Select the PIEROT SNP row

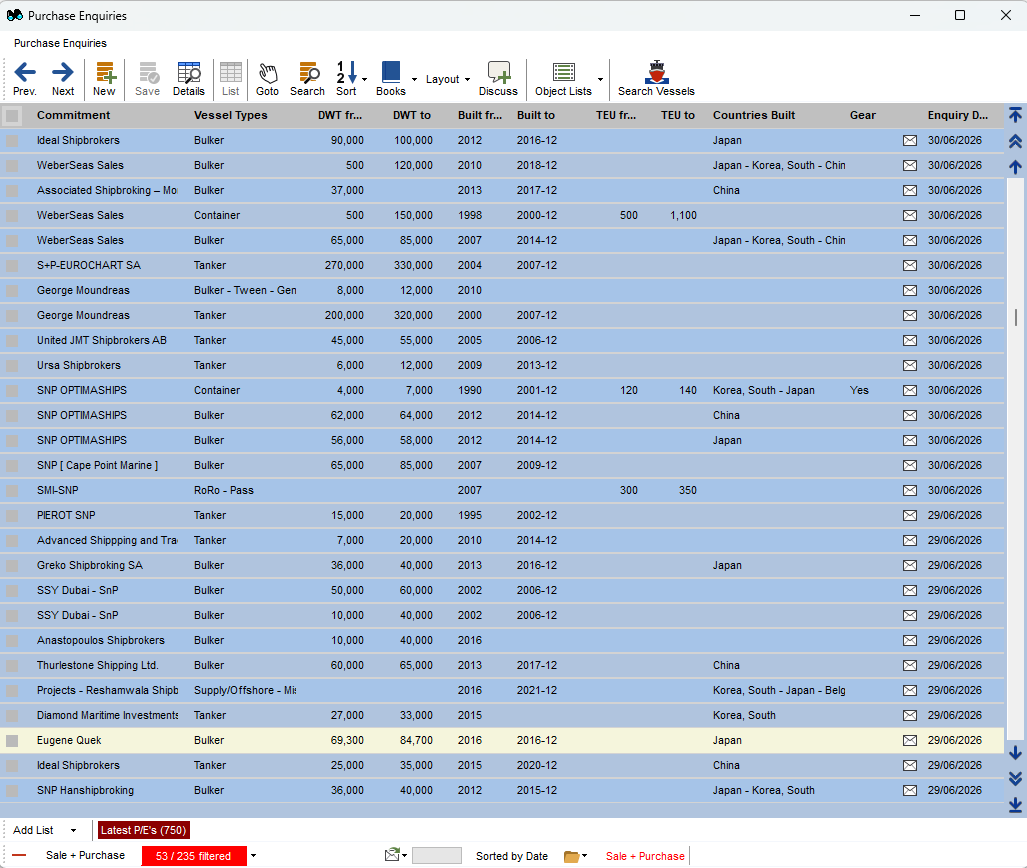click(x=502, y=516)
